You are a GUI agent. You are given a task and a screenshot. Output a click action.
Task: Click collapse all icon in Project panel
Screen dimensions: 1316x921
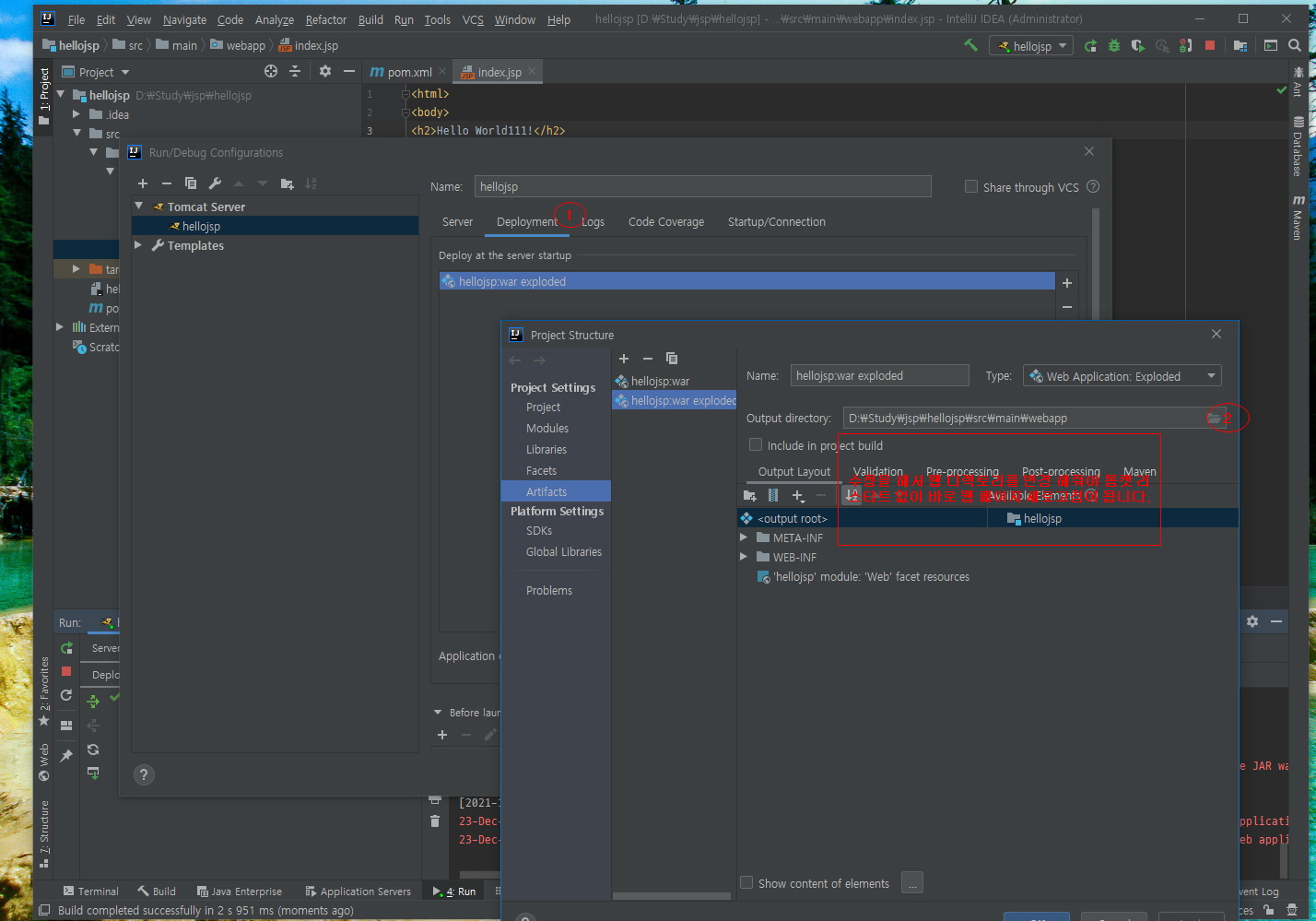point(295,71)
